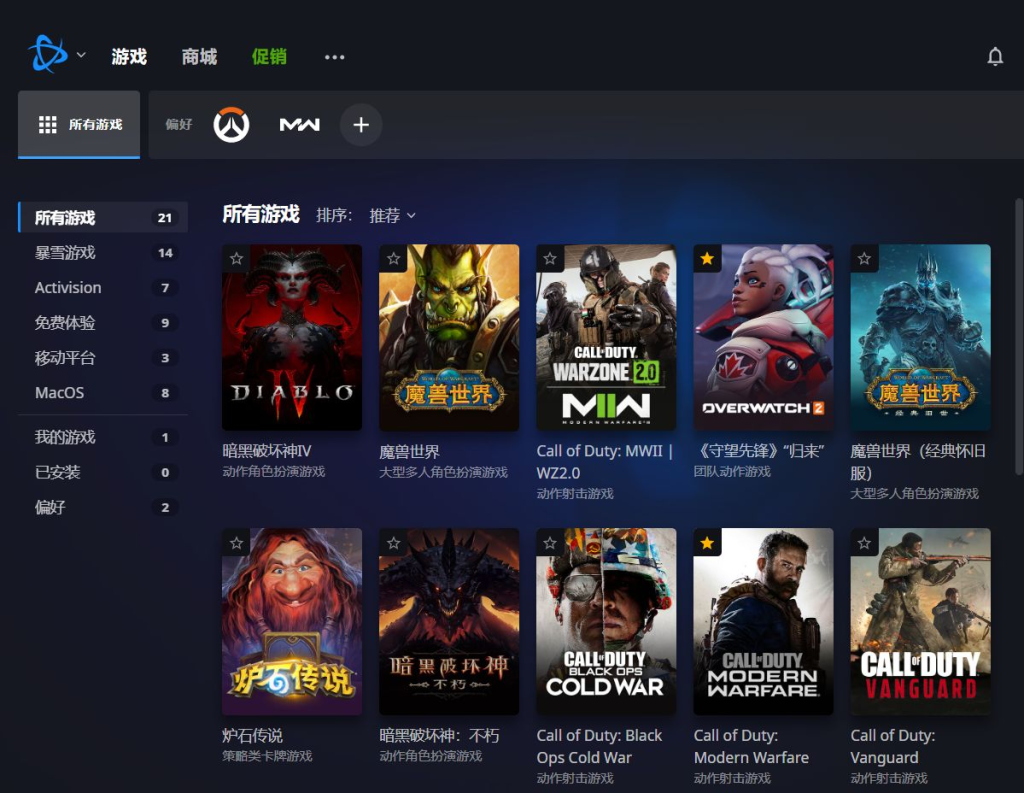1024x793 pixels.
Task: Expand the chevron beside Battle.net logo
Action: (81, 55)
